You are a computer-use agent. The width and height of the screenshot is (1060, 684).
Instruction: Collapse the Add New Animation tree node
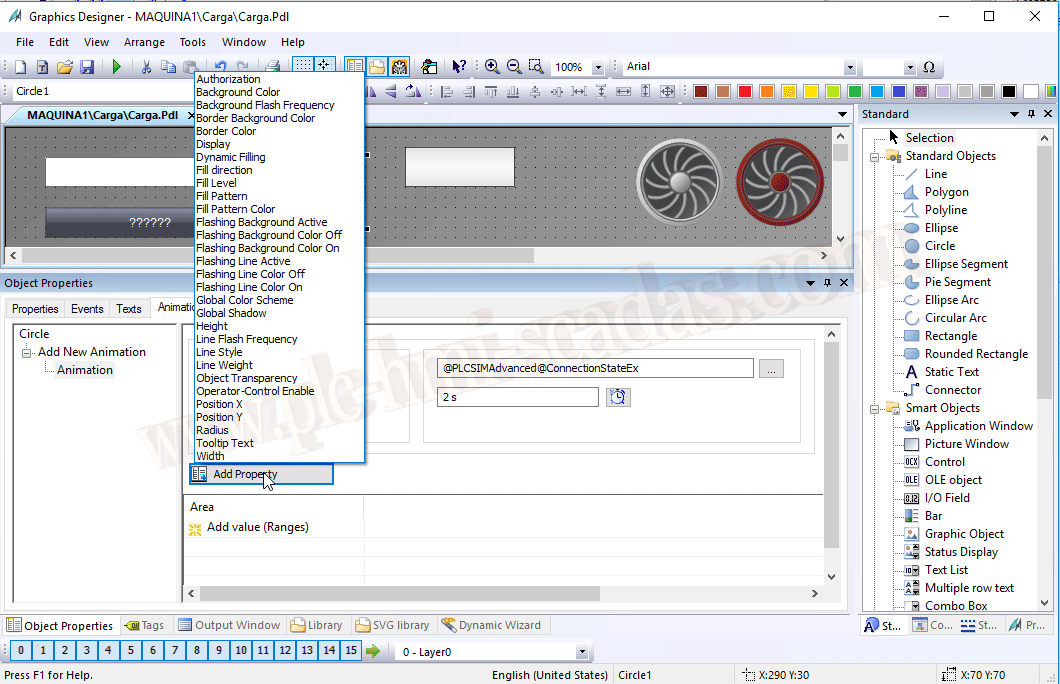(x=27, y=352)
